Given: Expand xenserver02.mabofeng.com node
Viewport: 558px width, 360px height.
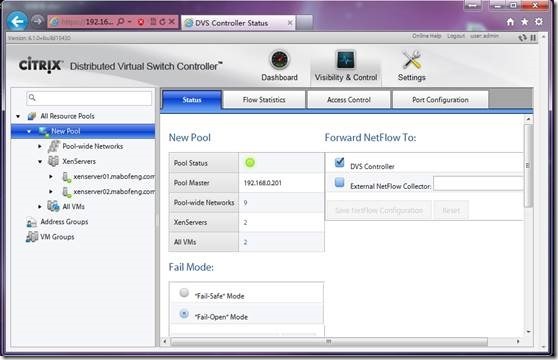Looking at the screenshot, I should pos(51,191).
